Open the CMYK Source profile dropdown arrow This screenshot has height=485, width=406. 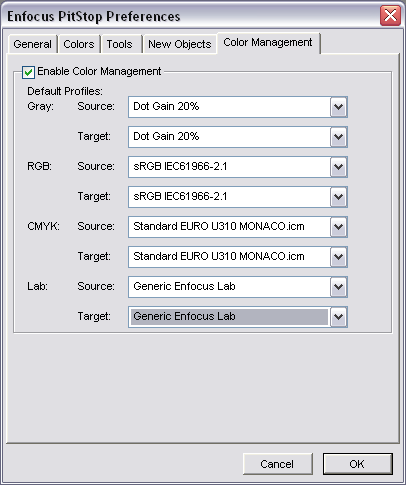tap(339, 227)
